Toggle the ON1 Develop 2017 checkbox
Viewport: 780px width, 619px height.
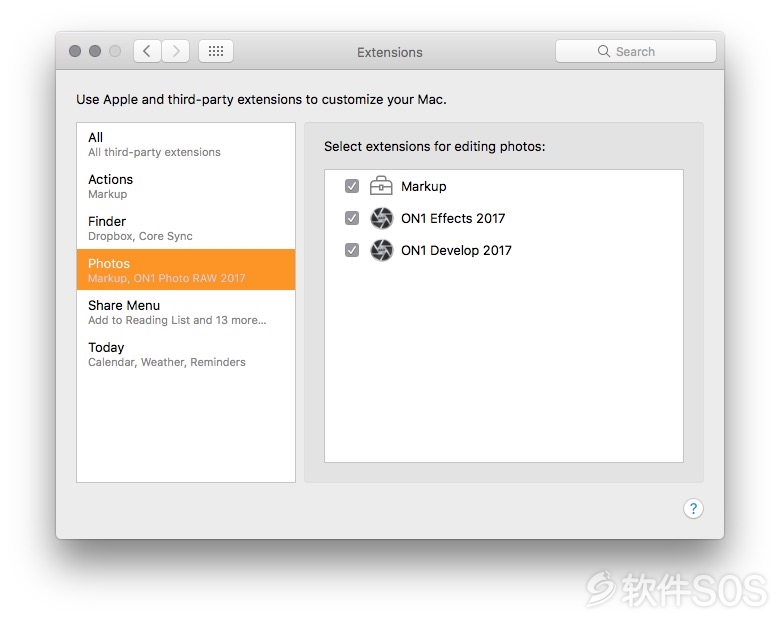pyautogui.click(x=352, y=250)
